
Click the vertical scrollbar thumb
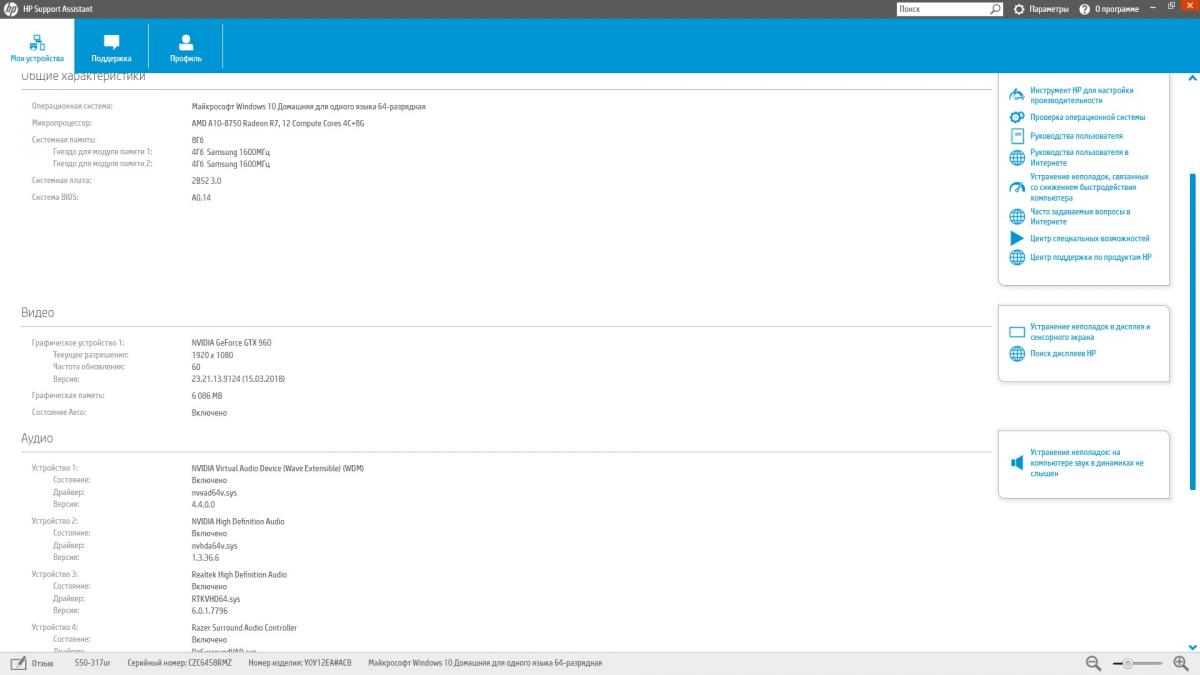[x=1192, y=331]
